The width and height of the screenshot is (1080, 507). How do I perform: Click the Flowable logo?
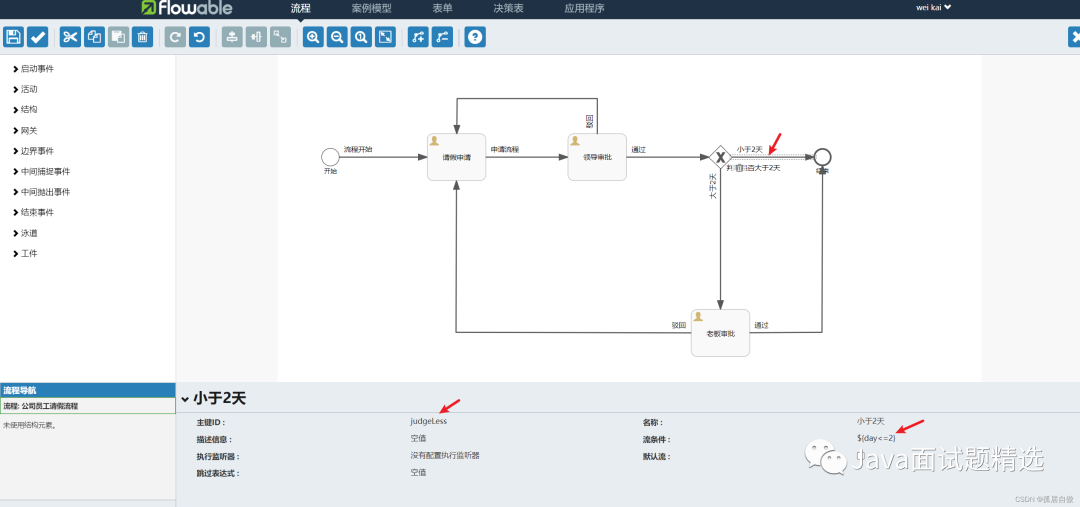(187, 8)
